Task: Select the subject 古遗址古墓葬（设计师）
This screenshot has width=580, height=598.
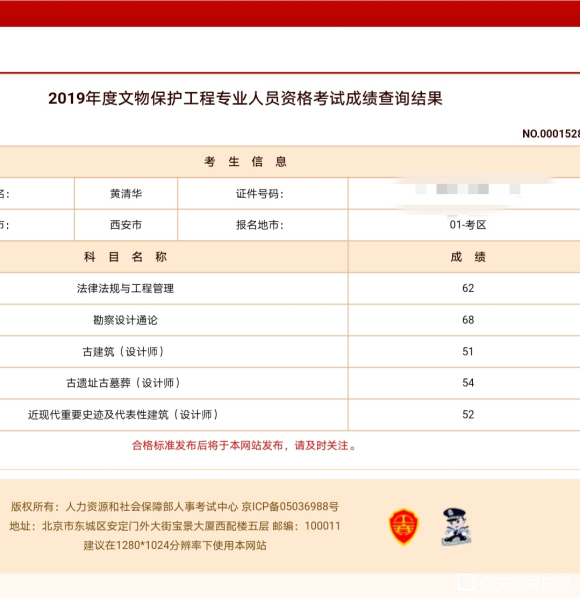Action: point(123,383)
